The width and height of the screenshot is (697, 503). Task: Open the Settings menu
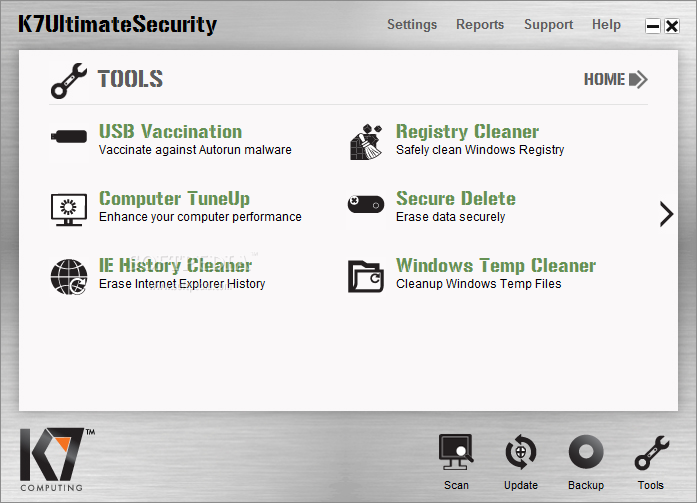pyautogui.click(x=412, y=24)
